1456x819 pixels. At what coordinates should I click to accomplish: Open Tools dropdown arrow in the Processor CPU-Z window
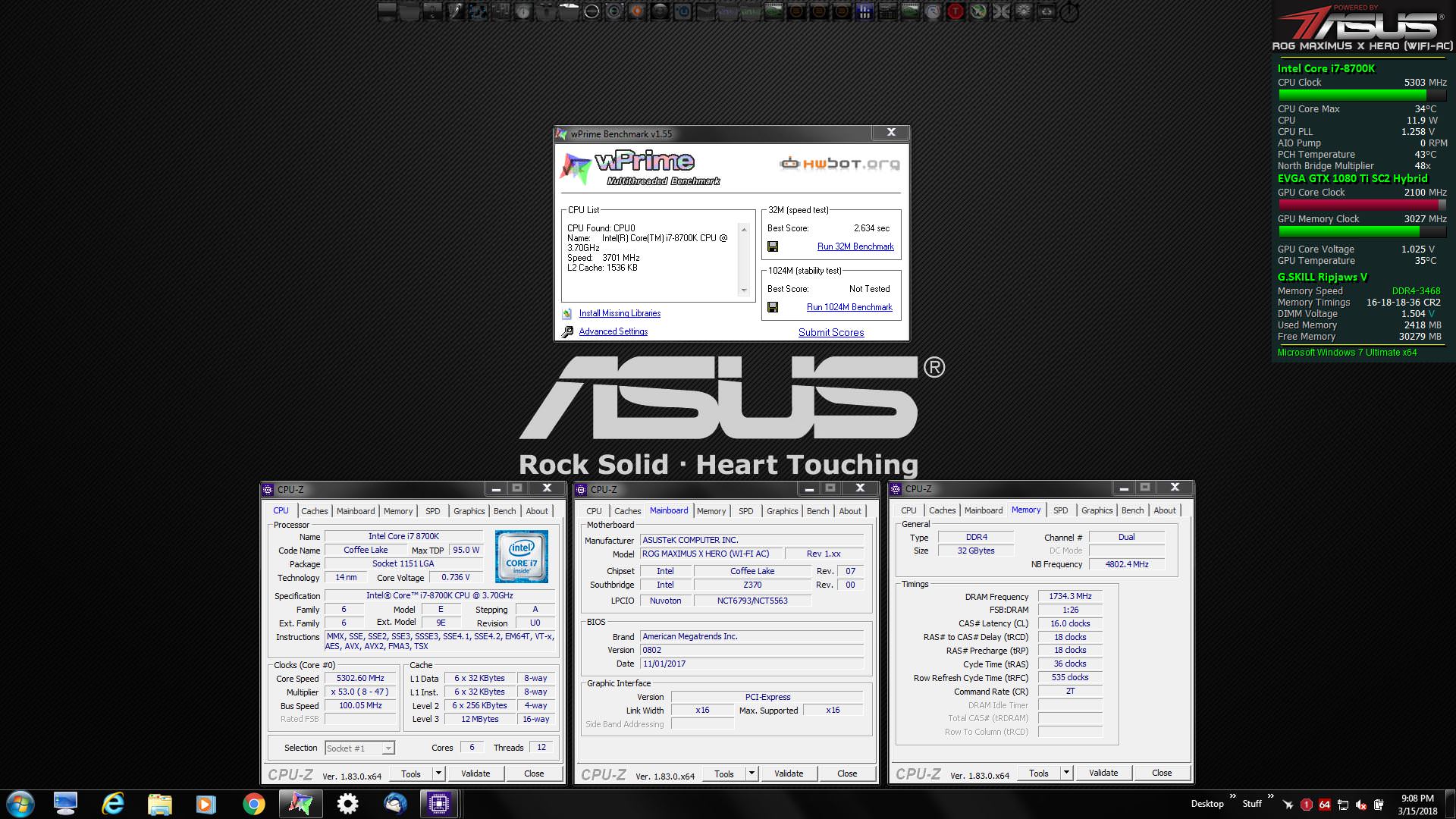(x=438, y=773)
